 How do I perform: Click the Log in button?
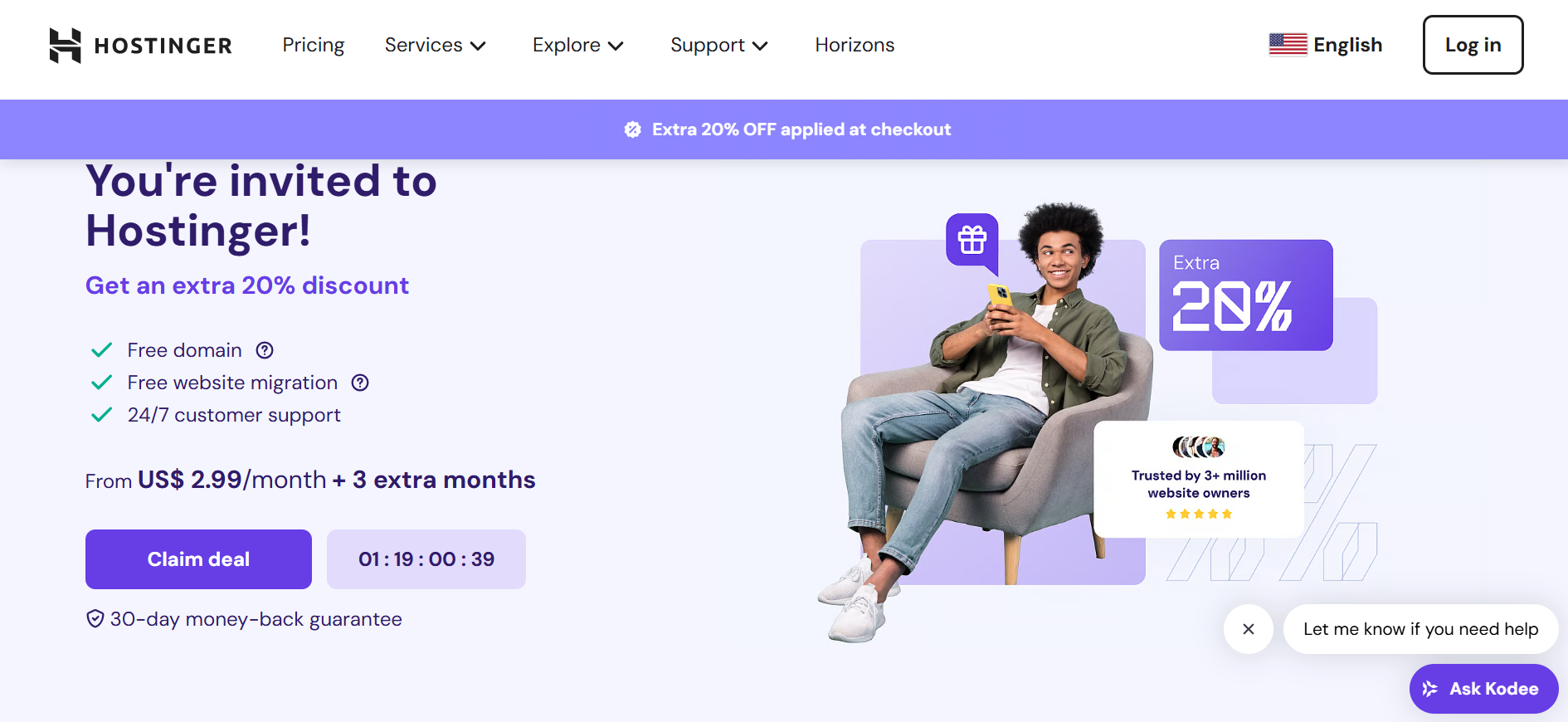(1473, 45)
